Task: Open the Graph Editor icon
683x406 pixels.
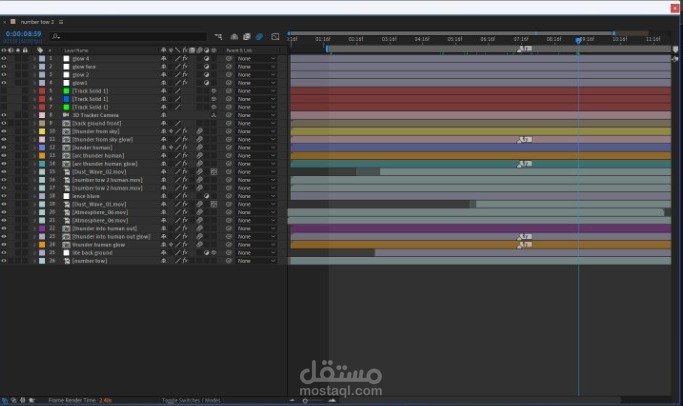Action: [275, 37]
